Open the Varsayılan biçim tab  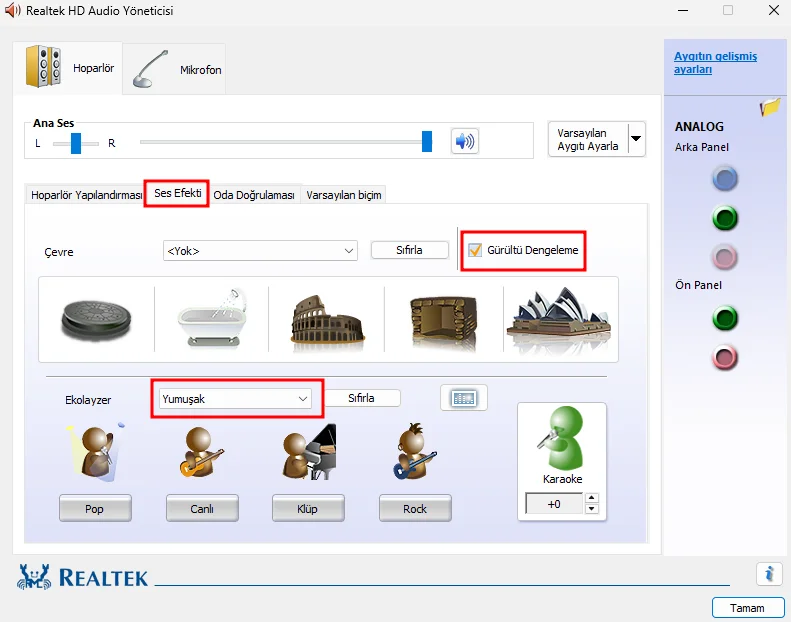(344, 195)
